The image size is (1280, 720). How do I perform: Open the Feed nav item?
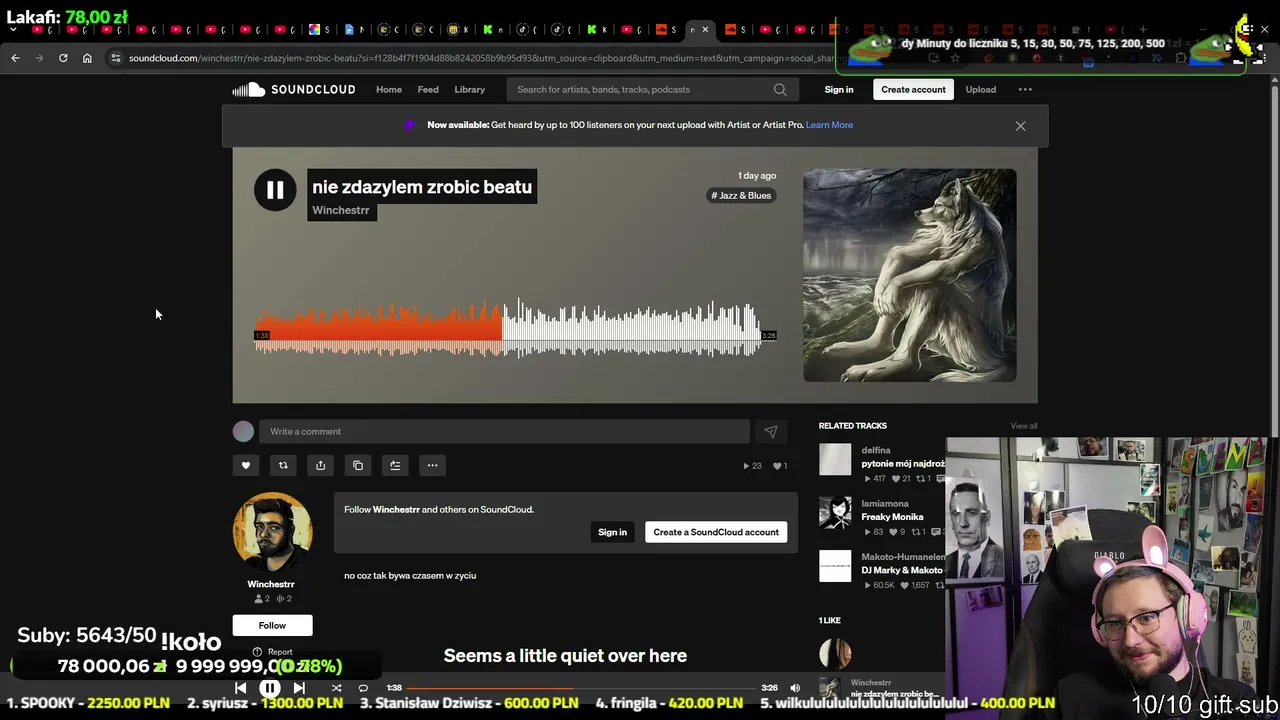point(428,90)
